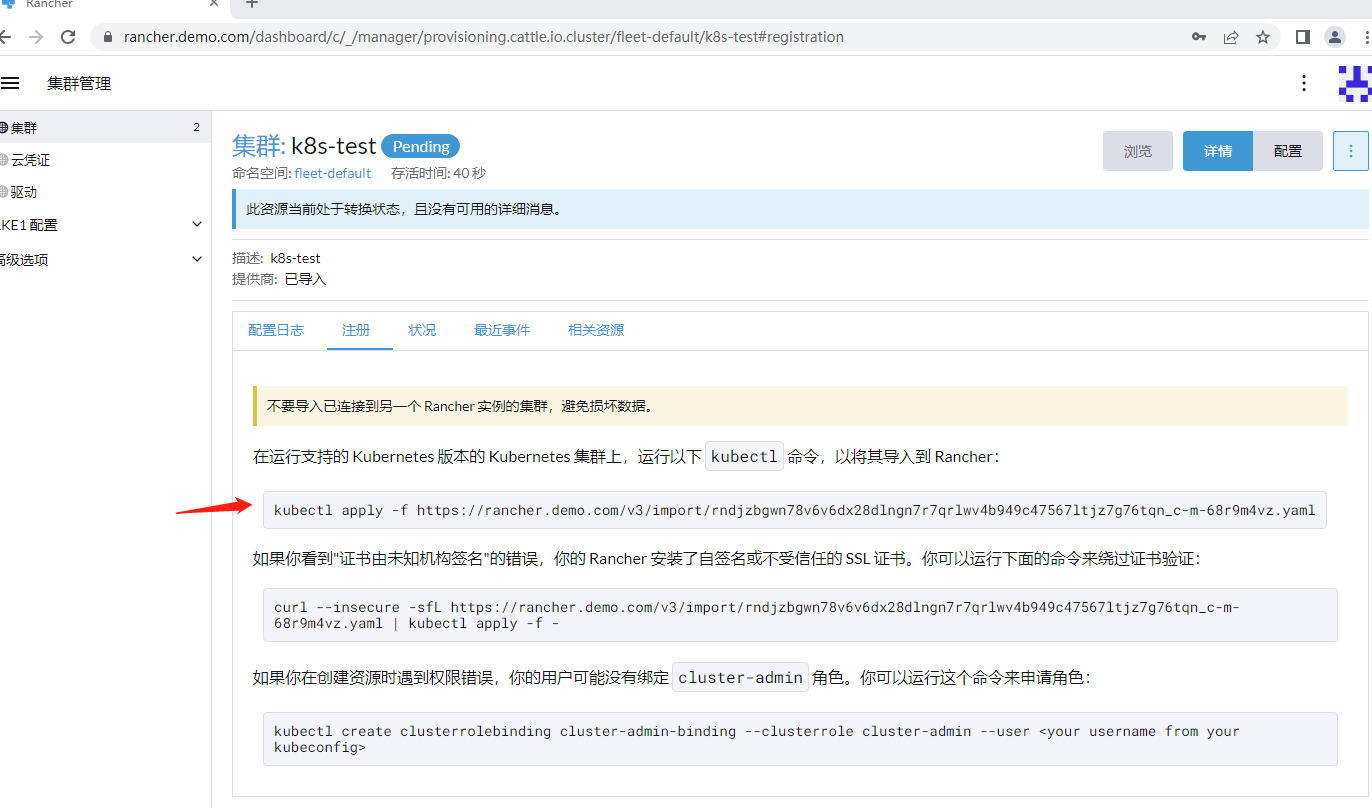
Task: Click the 描述: k8s-test text
Action: tap(276, 258)
